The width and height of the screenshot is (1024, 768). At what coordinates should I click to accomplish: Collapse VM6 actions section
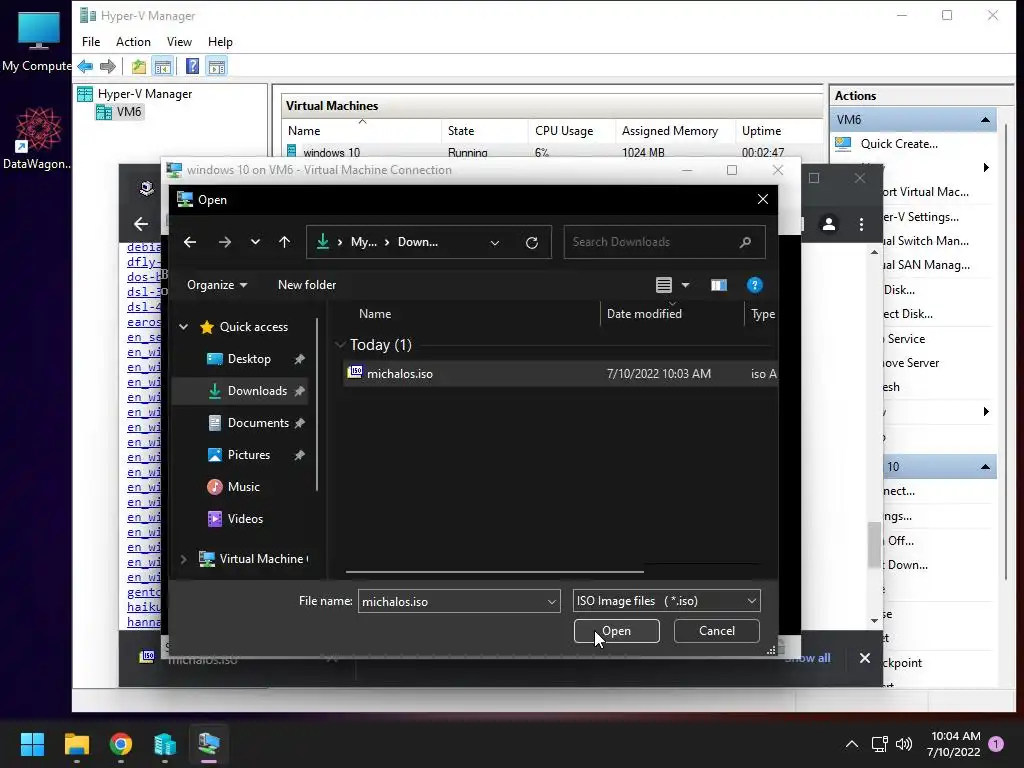(x=985, y=120)
